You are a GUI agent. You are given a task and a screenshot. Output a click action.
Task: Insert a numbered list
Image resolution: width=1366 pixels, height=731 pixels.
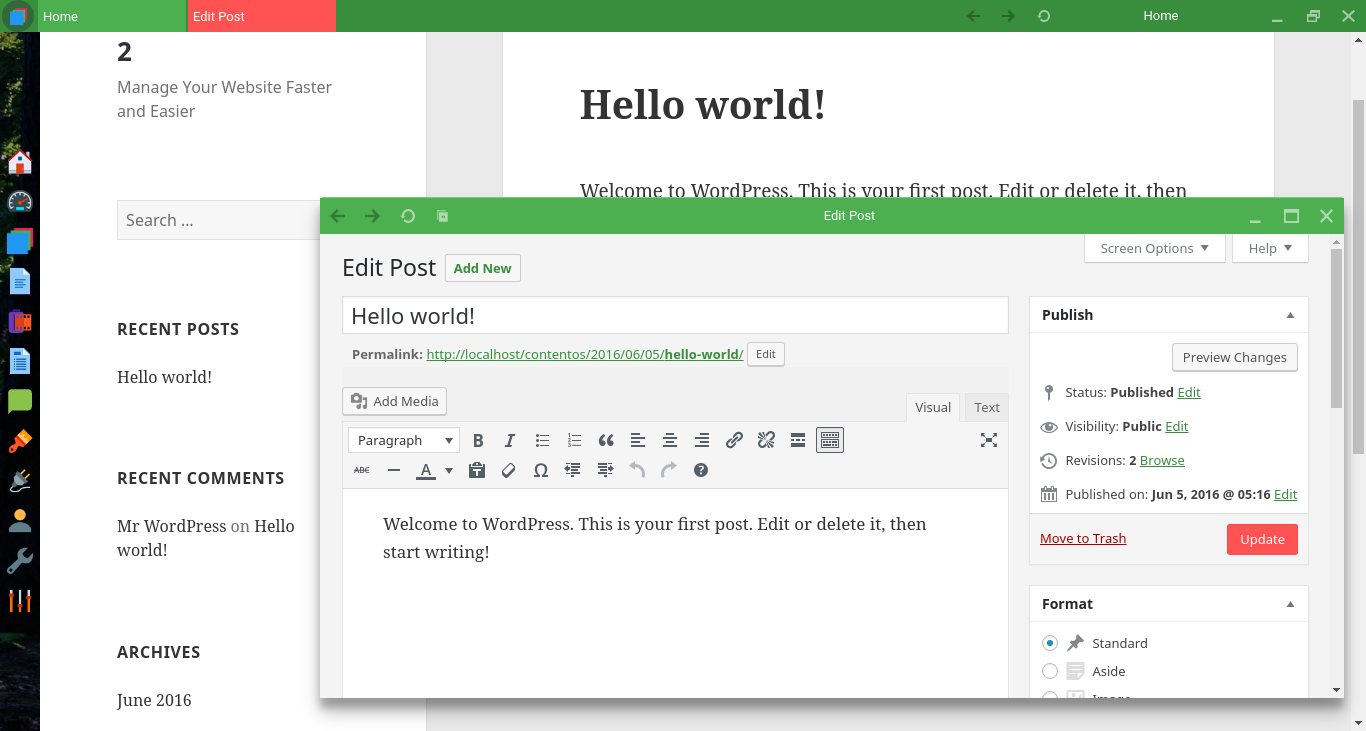pyautogui.click(x=574, y=440)
